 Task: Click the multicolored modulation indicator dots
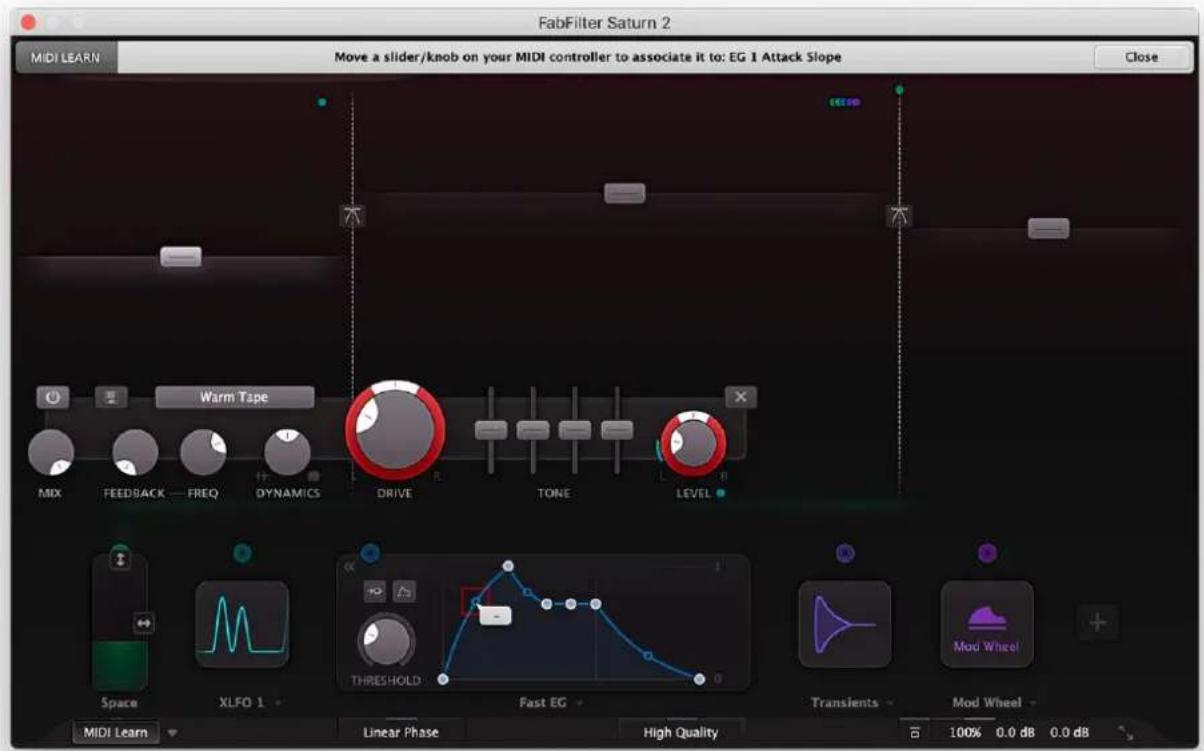click(x=844, y=102)
